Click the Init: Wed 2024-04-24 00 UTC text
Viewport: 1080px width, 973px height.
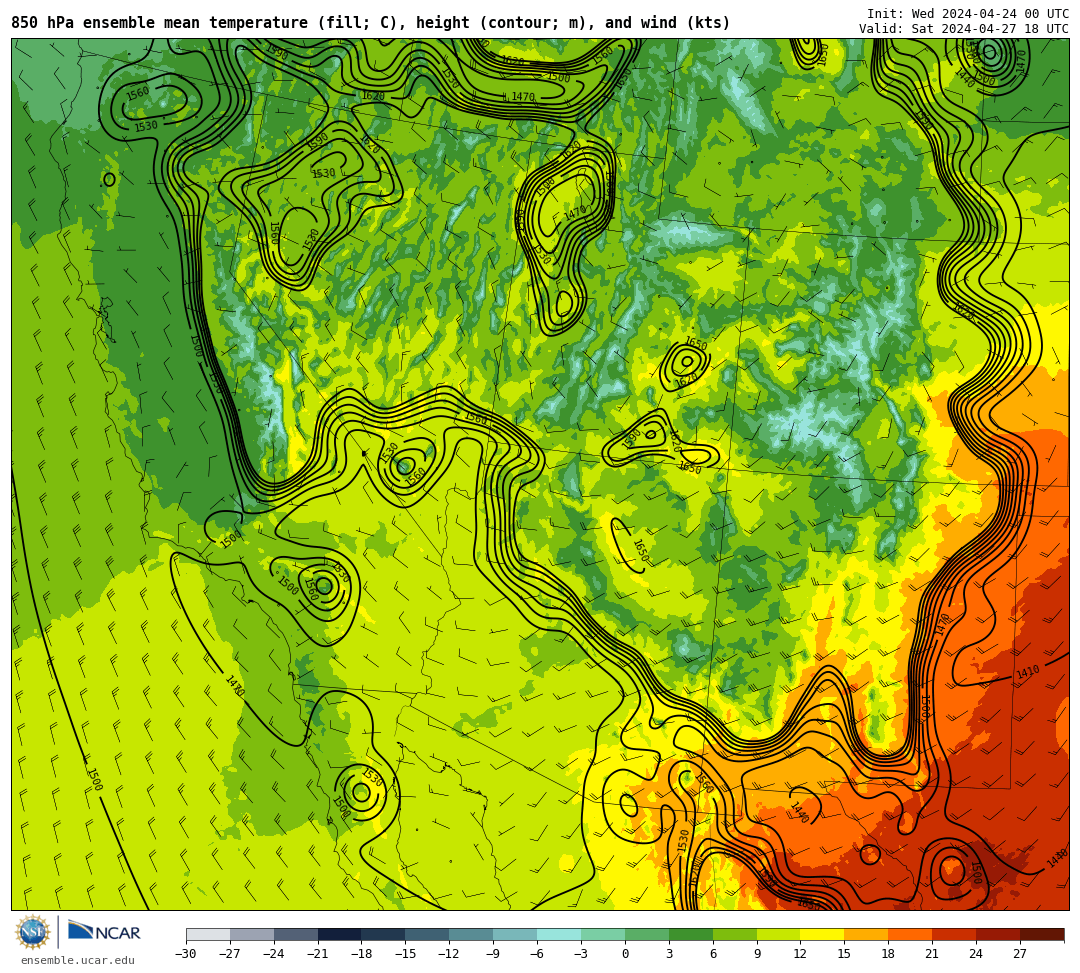(967, 14)
